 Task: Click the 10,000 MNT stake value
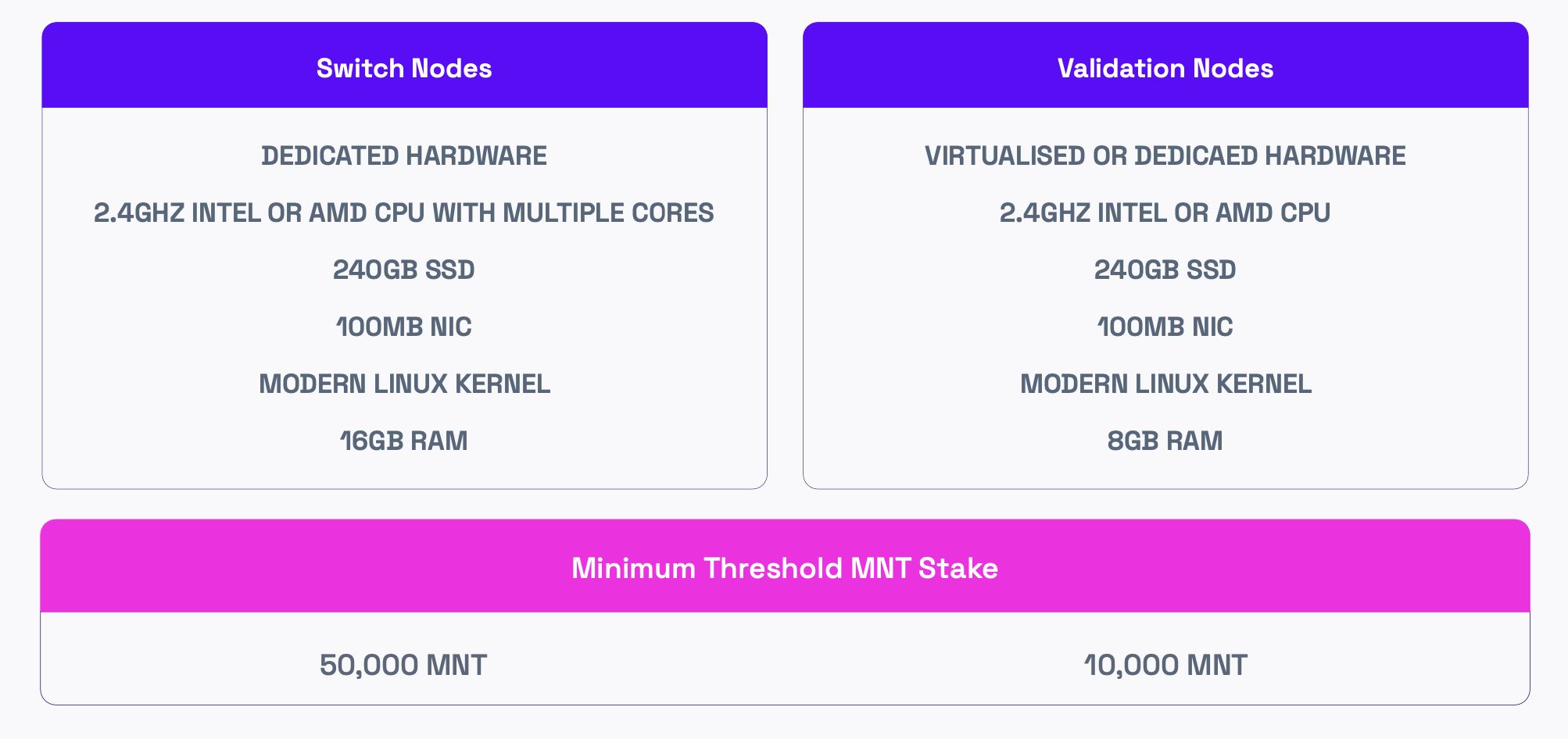(x=1165, y=666)
